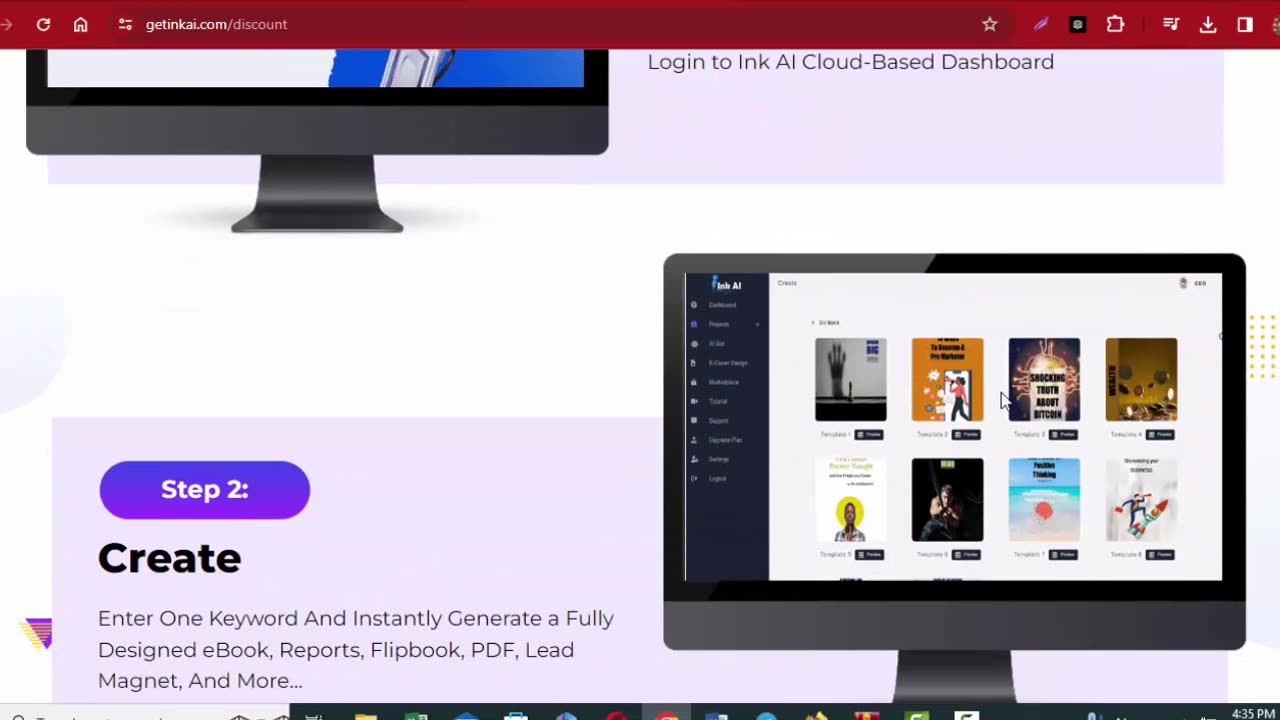
Task: Click 'Login to Ink AI Cloud-Based Dashboard' text
Action: click(850, 62)
